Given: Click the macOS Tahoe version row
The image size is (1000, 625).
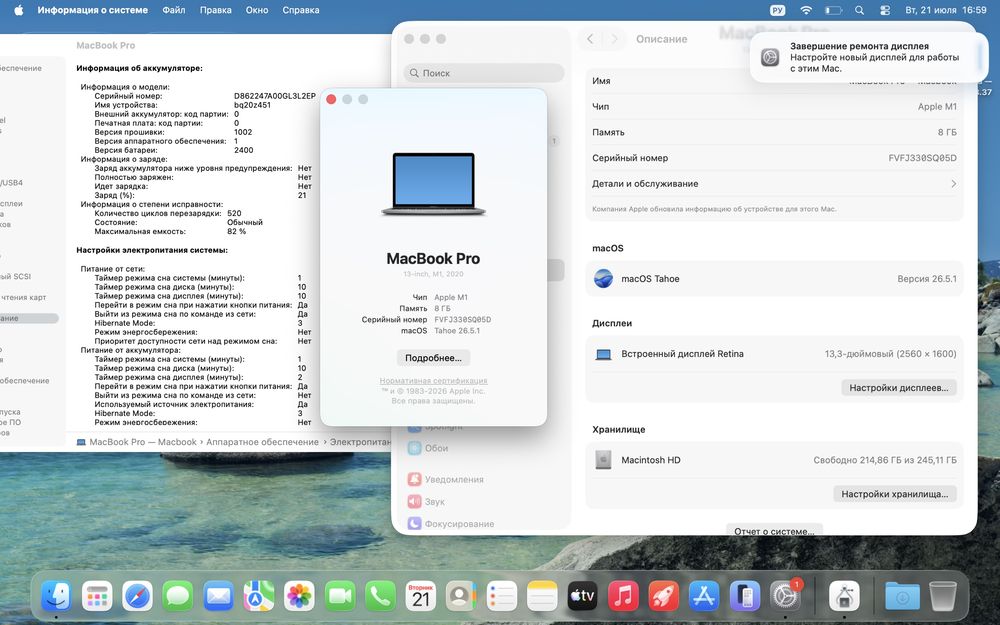Looking at the screenshot, I should (774, 279).
